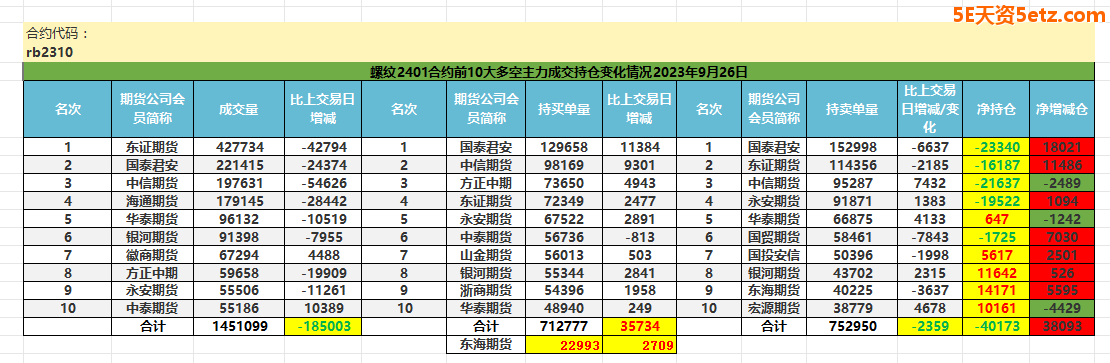Click the 成交量 column header
The image size is (1110, 363).
(x=239, y=110)
